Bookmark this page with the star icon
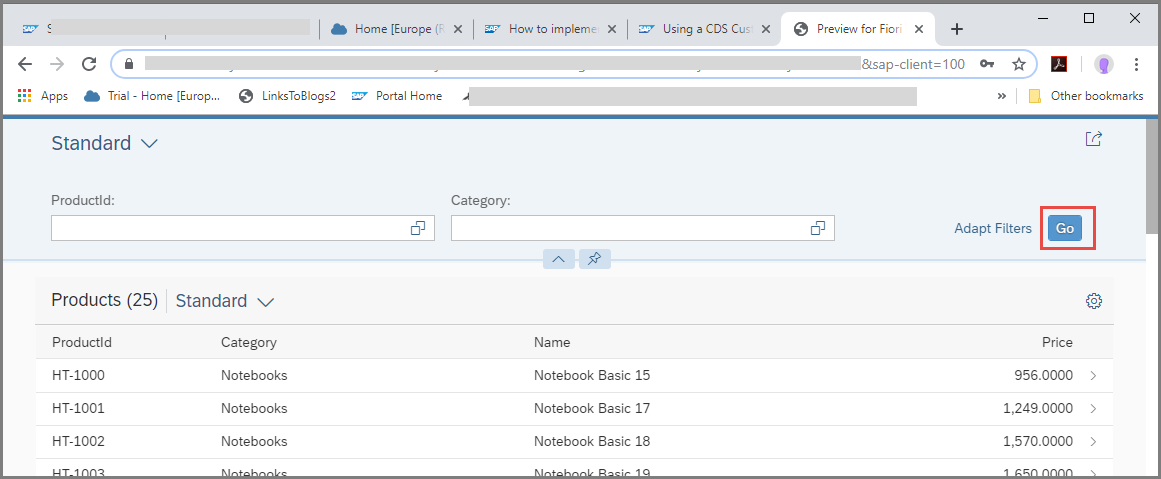Screen dimensions: 1161x479 tap(1019, 64)
